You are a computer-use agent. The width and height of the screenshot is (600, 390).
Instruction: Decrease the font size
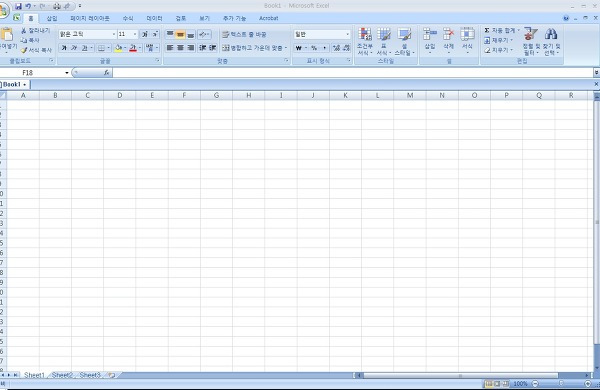(x=155, y=34)
